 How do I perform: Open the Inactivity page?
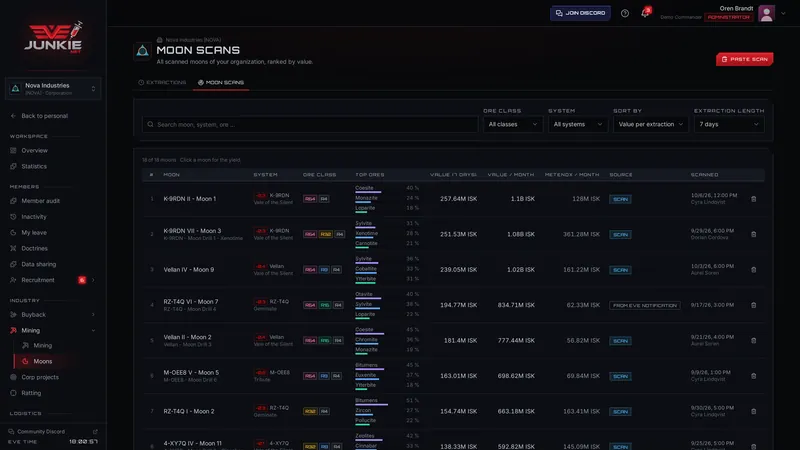[x=34, y=217]
